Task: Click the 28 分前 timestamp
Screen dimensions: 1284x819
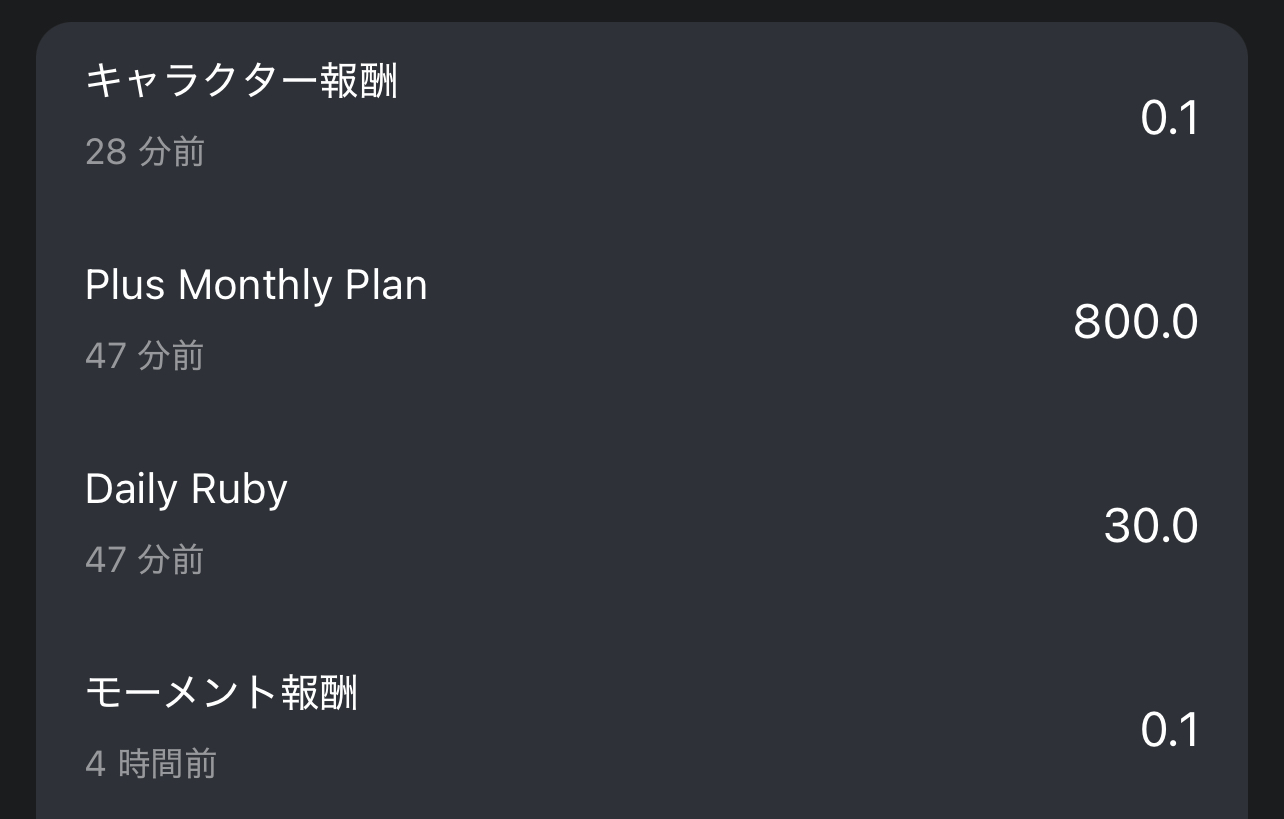Action: click(145, 152)
